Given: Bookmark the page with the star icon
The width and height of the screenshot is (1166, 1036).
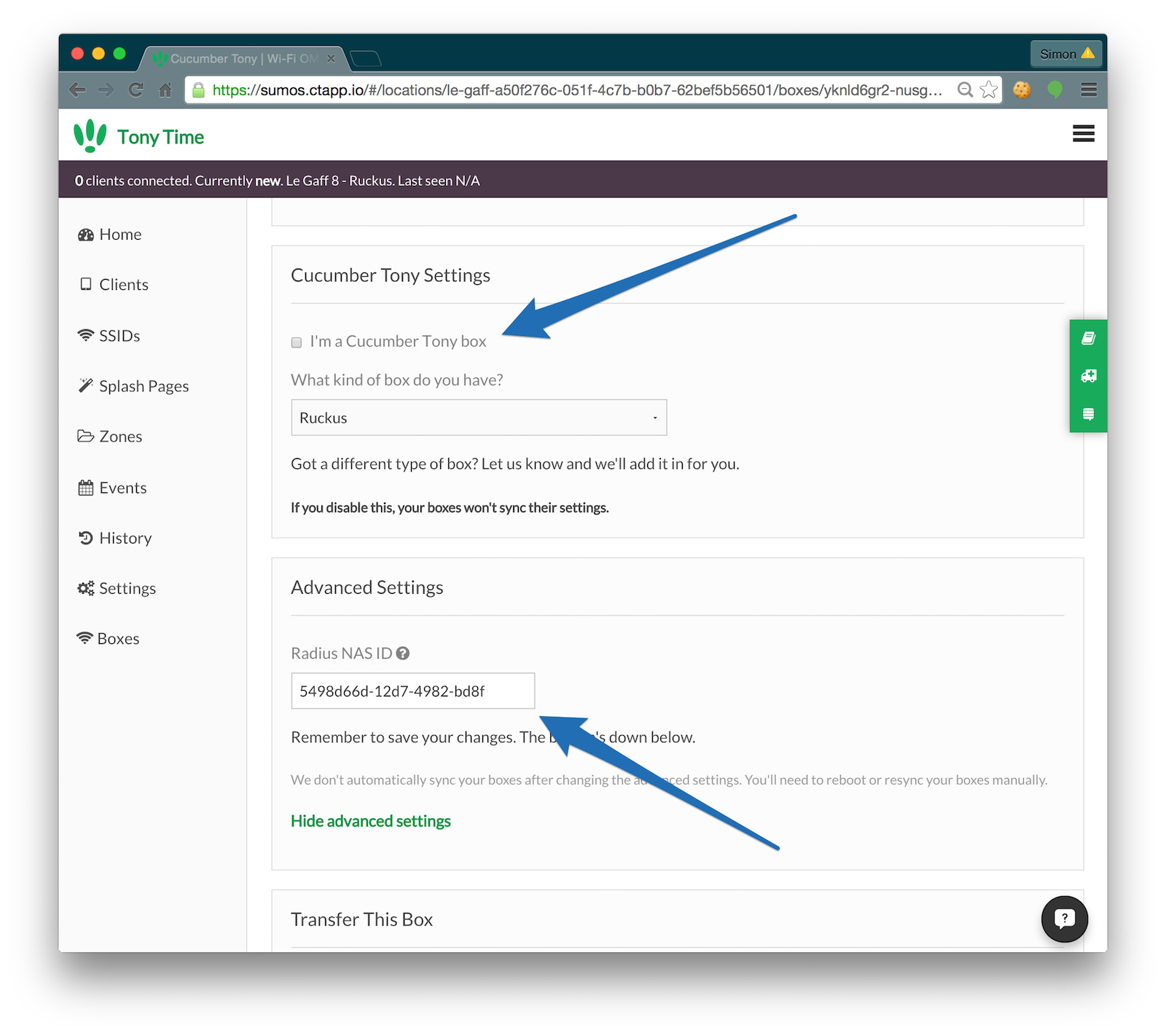Looking at the screenshot, I should pyautogui.click(x=989, y=90).
